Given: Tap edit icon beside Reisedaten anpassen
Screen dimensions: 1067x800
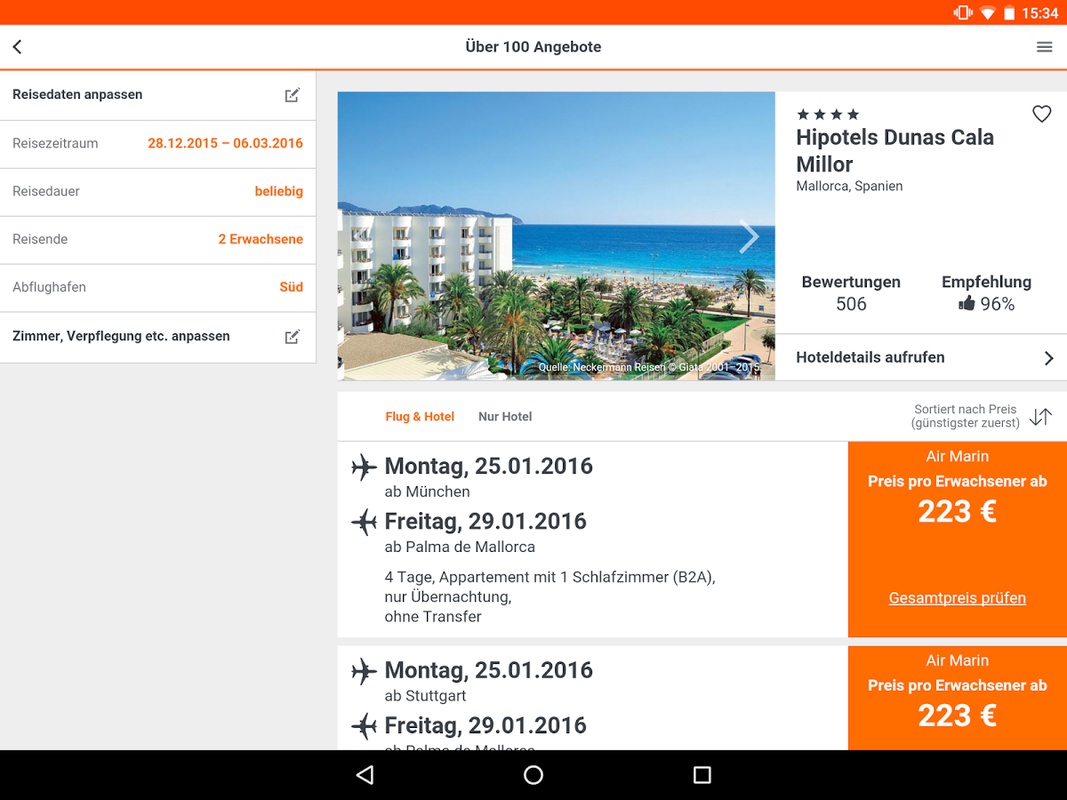Looking at the screenshot, I should (292, 95).
